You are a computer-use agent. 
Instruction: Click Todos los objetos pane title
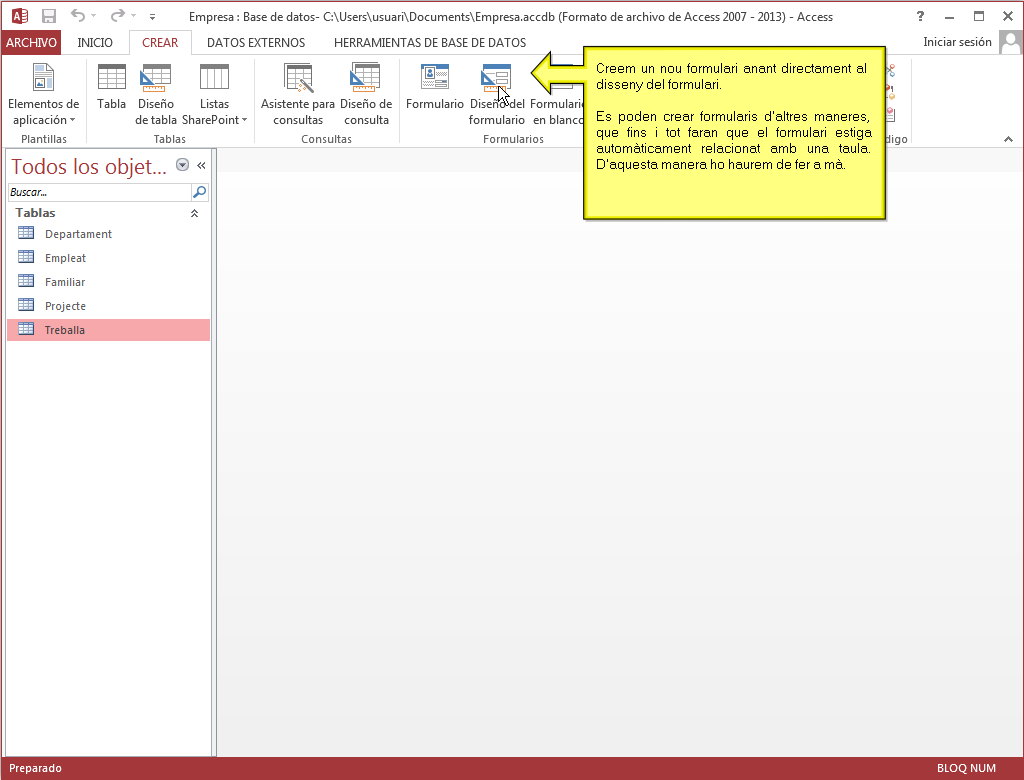[x=89, y=167]
